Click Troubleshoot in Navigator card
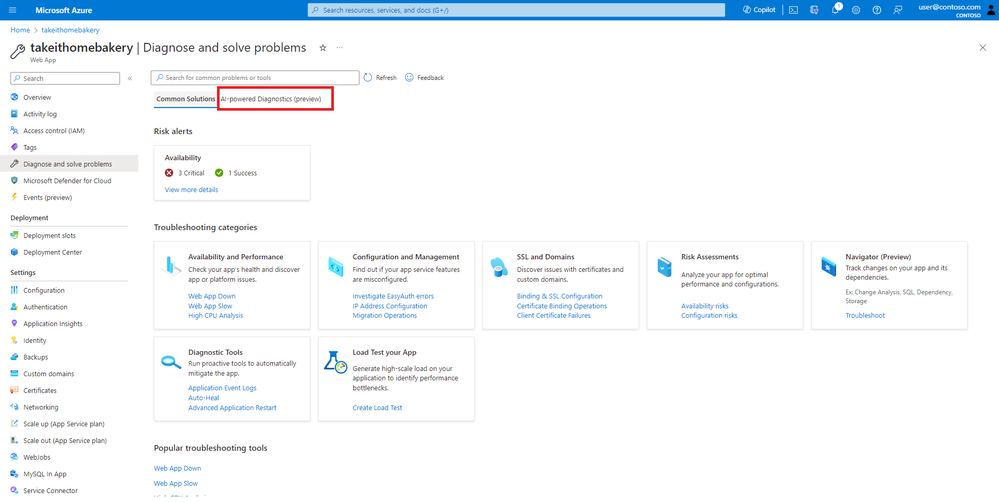999x502 pixels. 865,315
